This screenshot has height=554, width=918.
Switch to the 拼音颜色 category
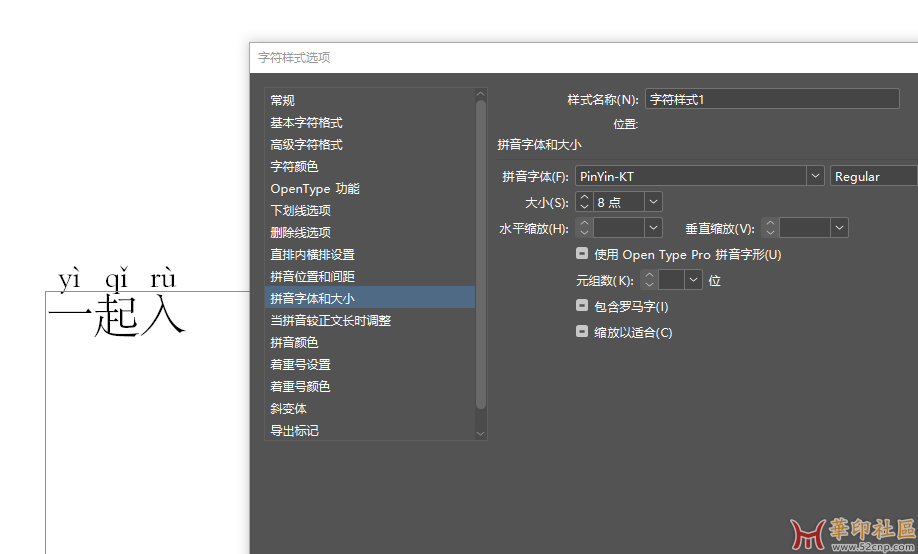pyautogui.click(x=294, y=342)
